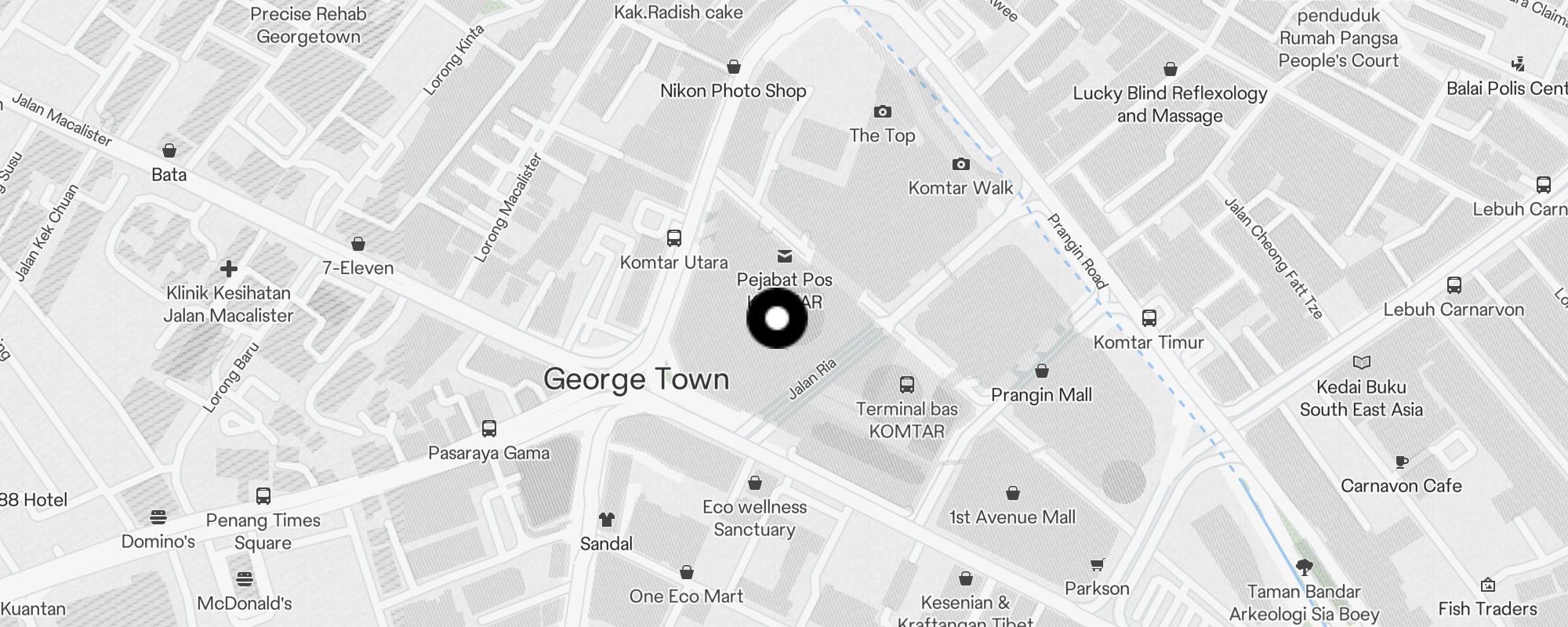The image size is (1568, 627).
Task: Open the Nikon Photo Shop place label
Action: coord(733,91)
